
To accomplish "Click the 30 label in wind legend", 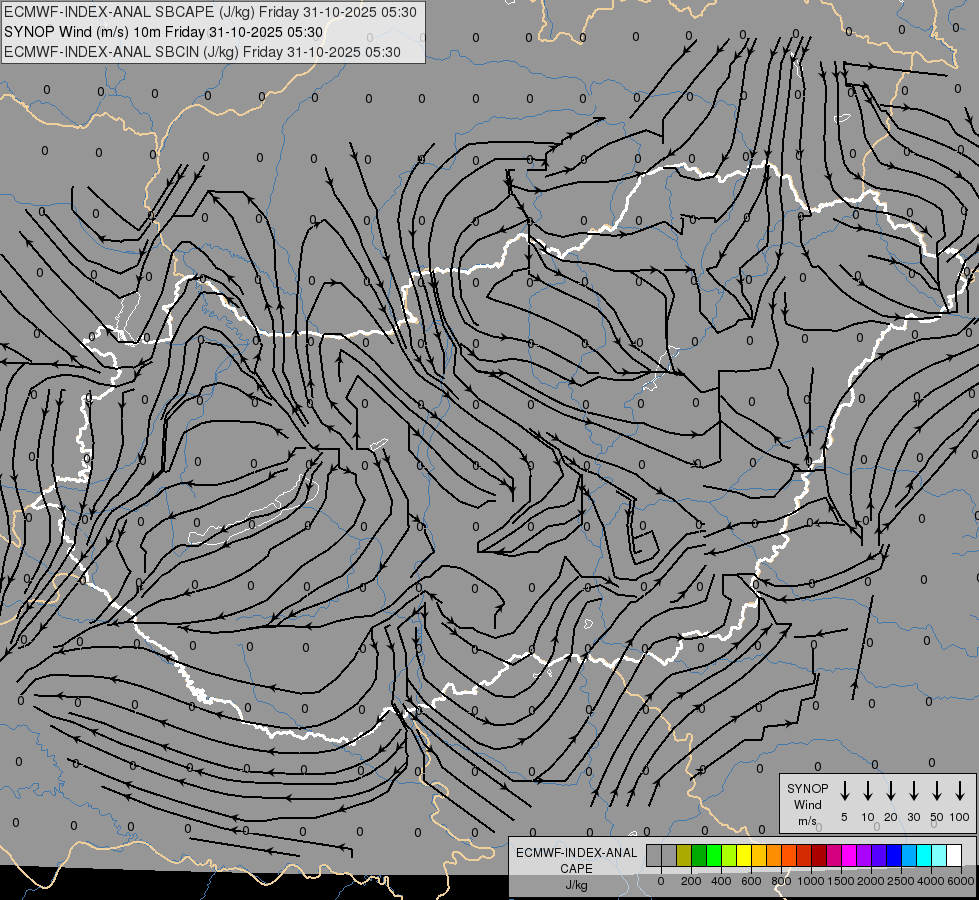I will pos(913,817).
